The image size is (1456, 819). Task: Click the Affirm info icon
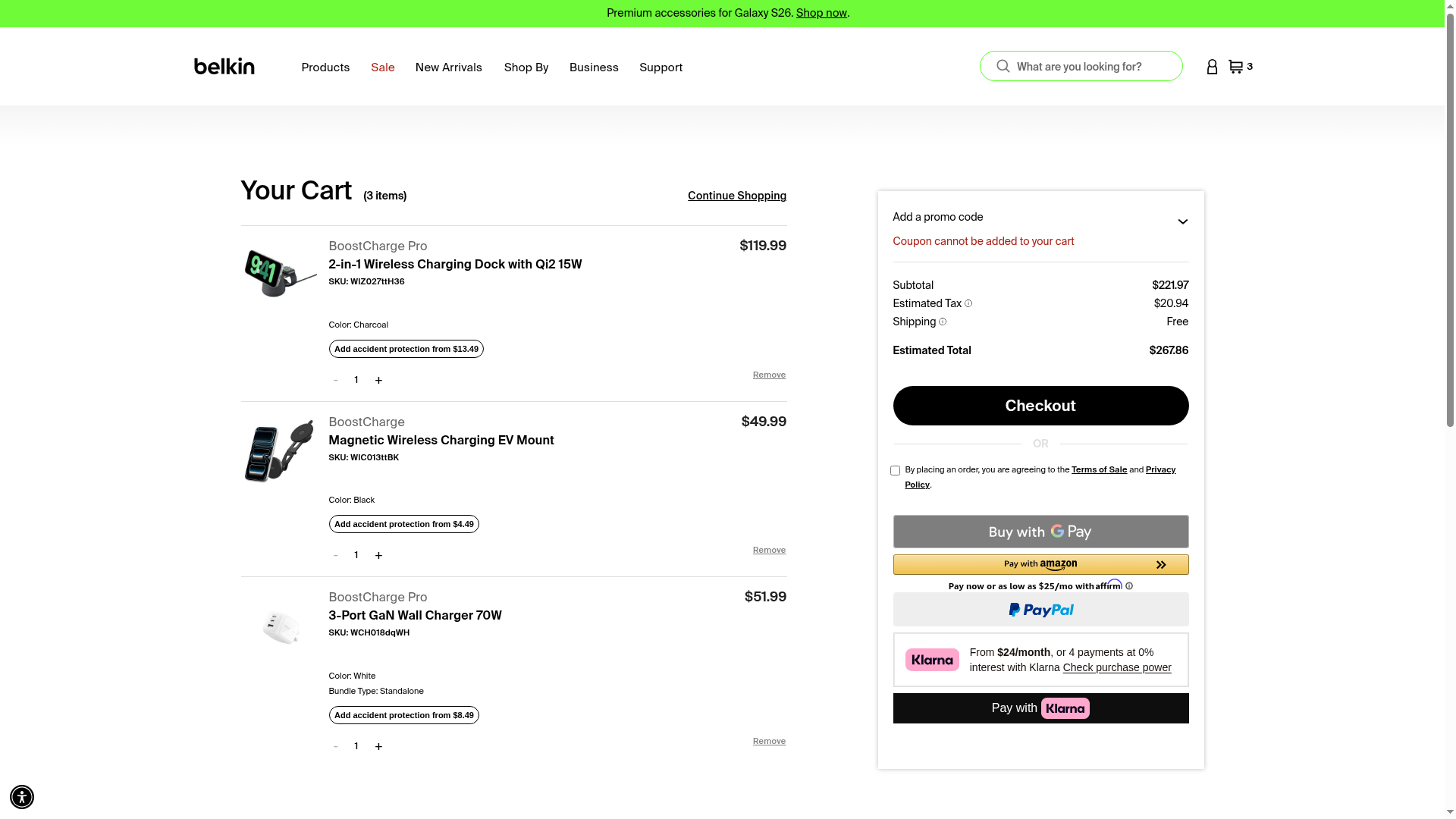pos(1129,586)
